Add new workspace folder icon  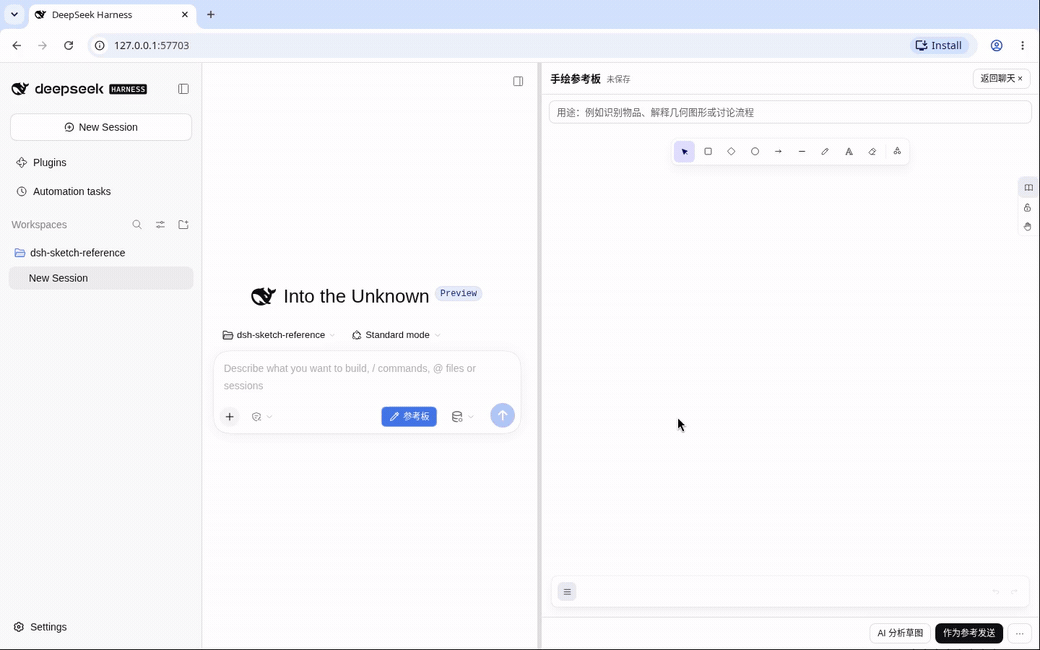(x=184, y=225)
